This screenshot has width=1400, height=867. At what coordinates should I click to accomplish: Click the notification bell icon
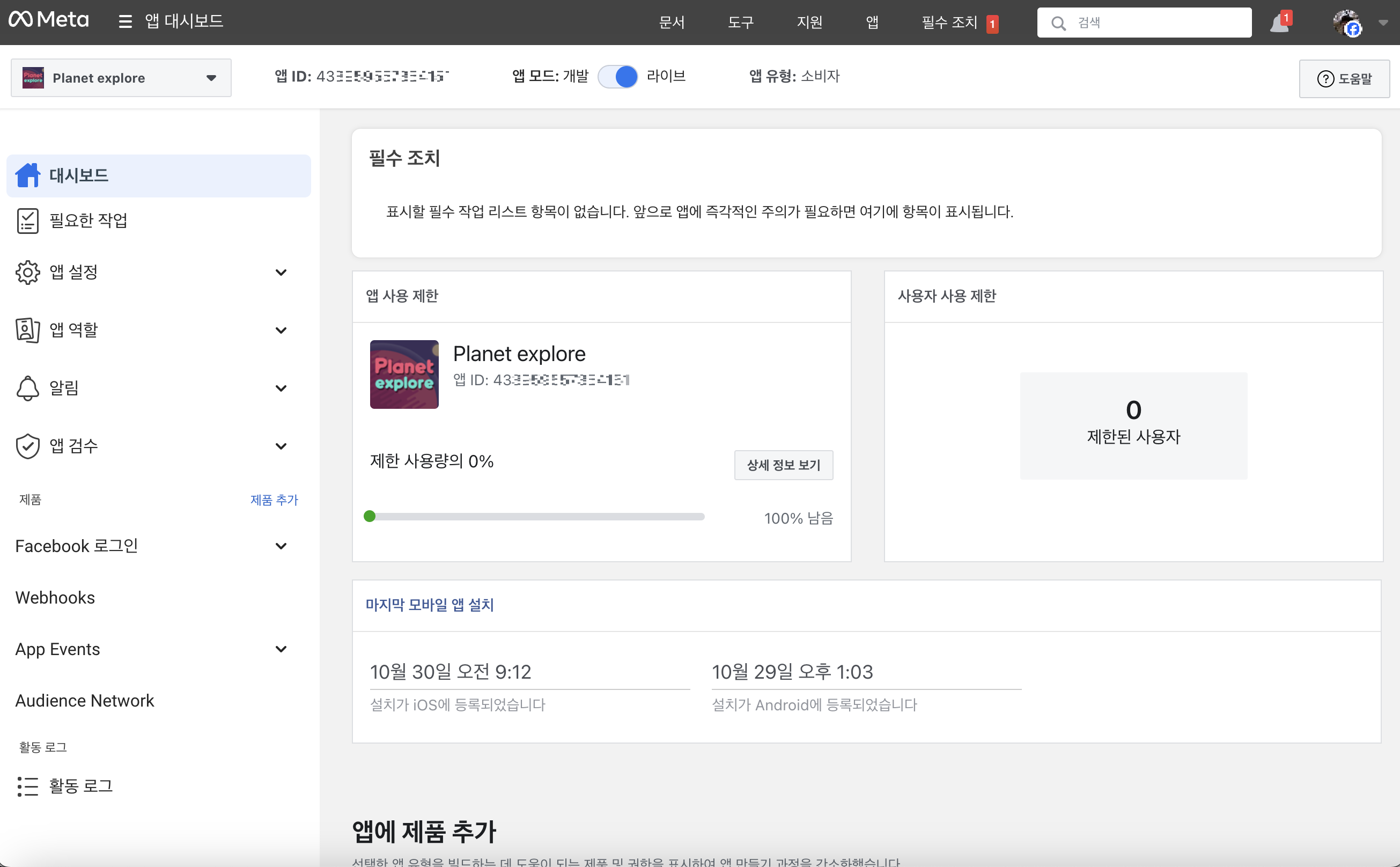(x=1278, y=23)
